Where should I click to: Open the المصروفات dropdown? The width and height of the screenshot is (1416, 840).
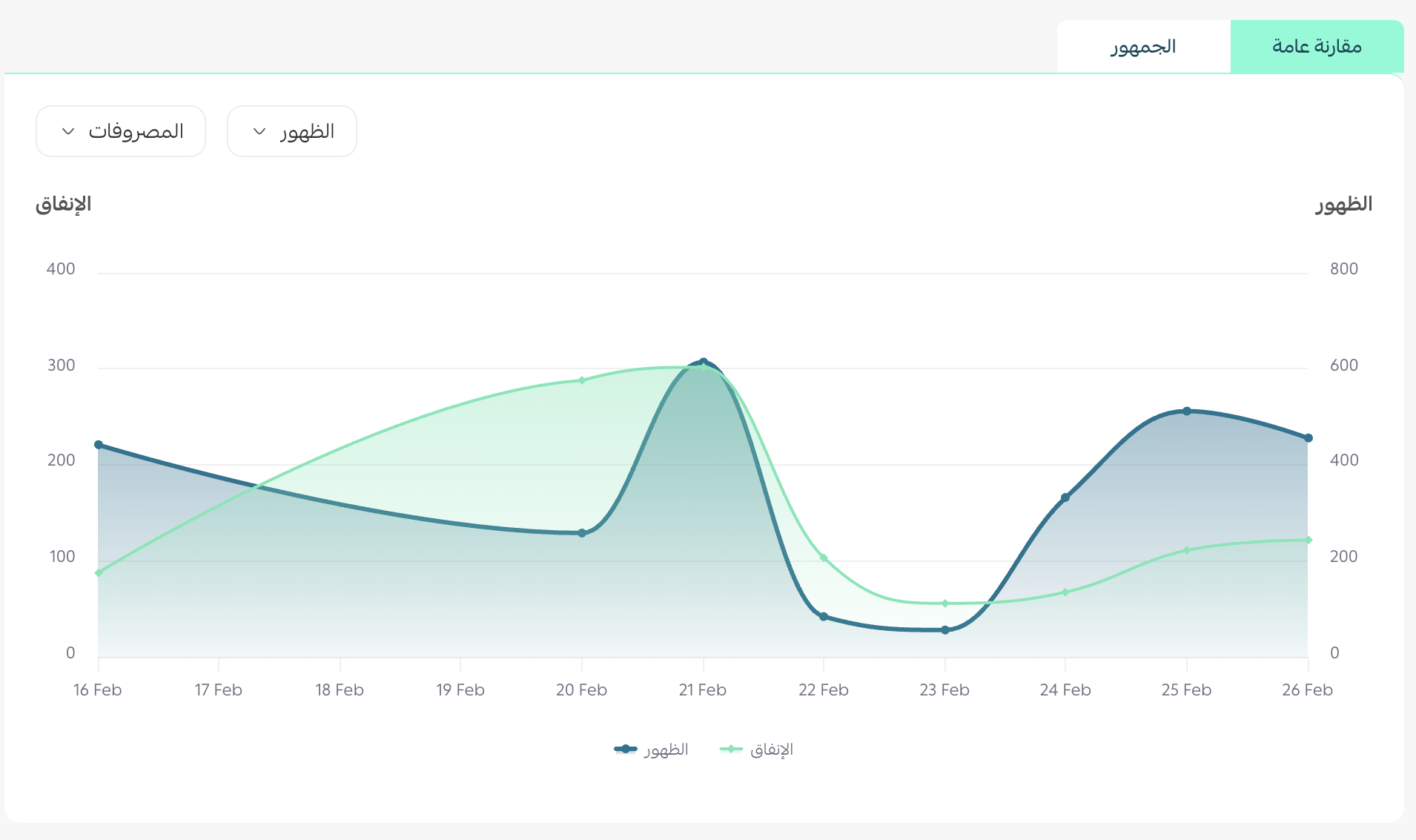(x=121, y=131)
